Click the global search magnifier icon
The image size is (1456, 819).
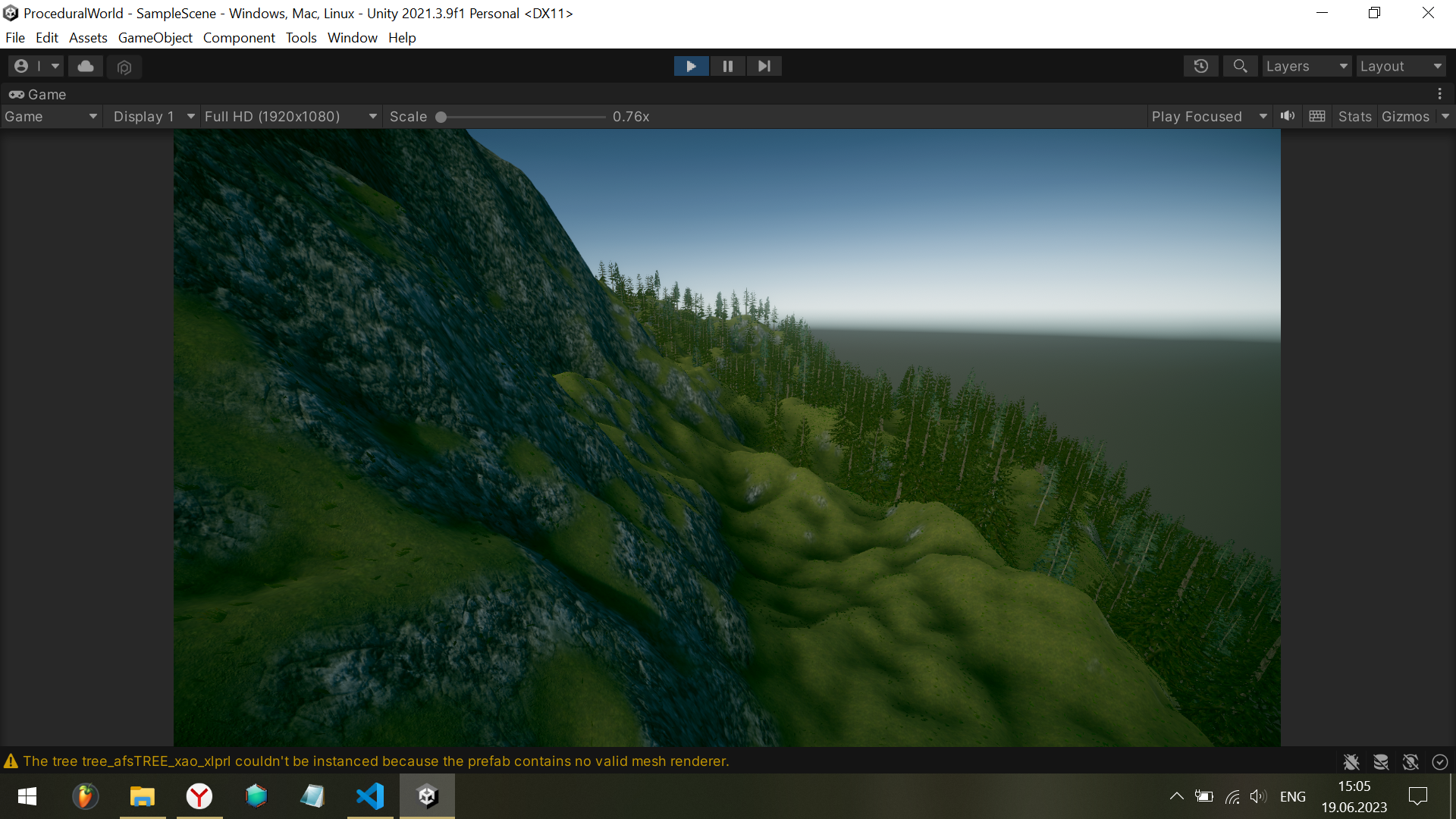[x=1240, y=67]
